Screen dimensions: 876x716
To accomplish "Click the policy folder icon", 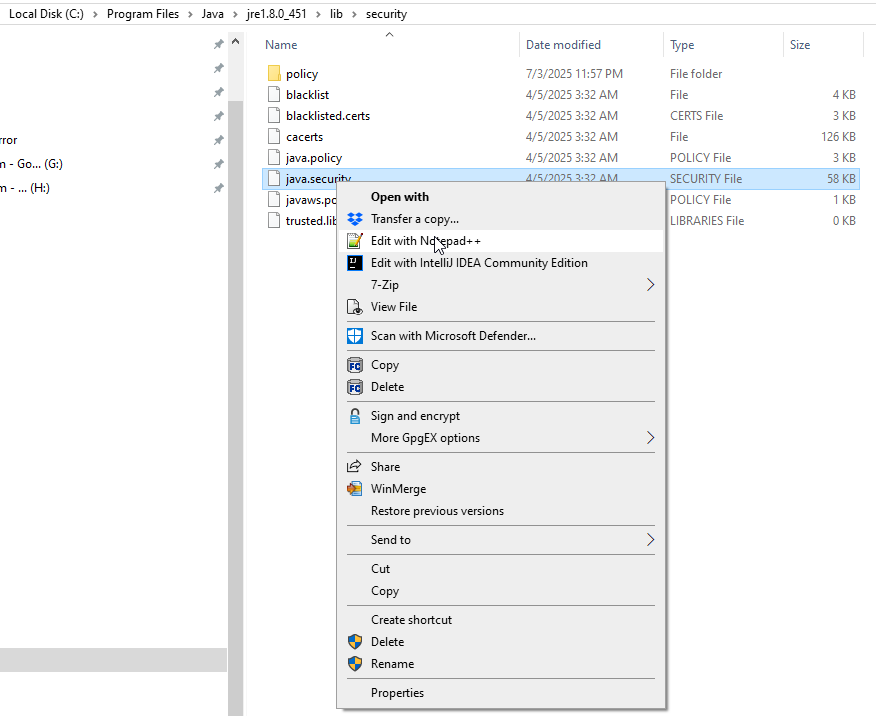I will pyautogui.click(x=274, y=73).
